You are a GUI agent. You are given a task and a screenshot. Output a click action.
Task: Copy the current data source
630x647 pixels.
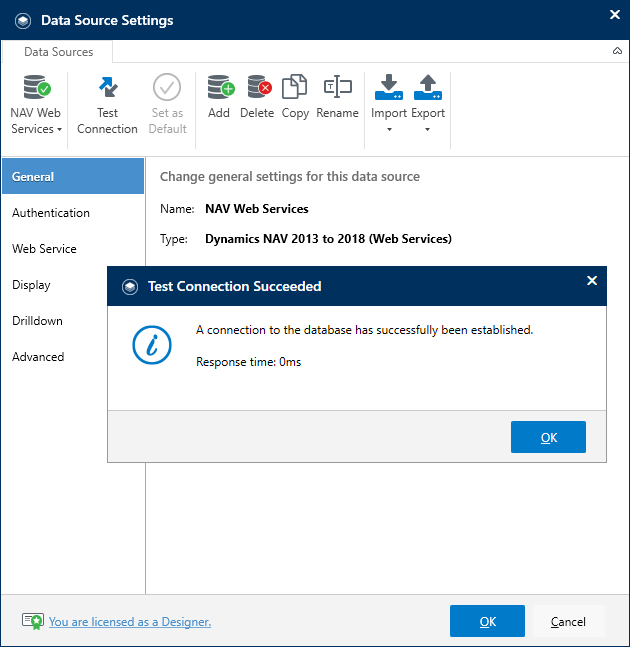coord(295,97)
